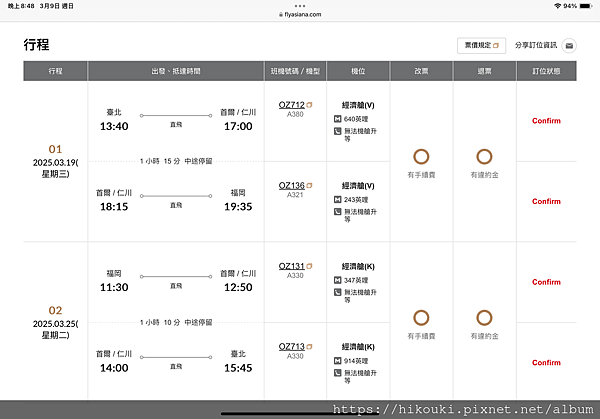Click the 17:00 arrival time
Image resolution: width=600 pixels, height=419 pixels.
(238, 126)
